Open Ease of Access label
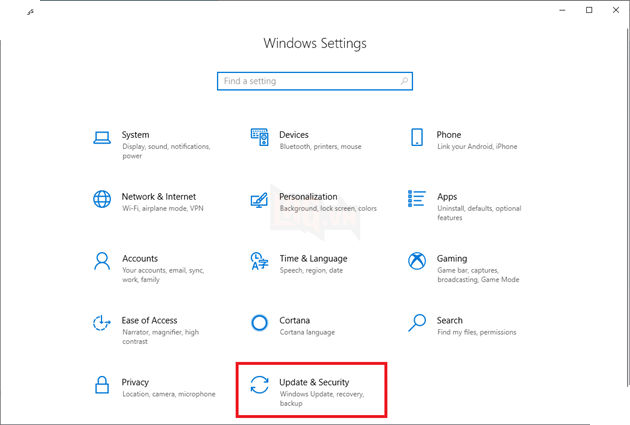This screenshot has height=425, width=630. 149,321
